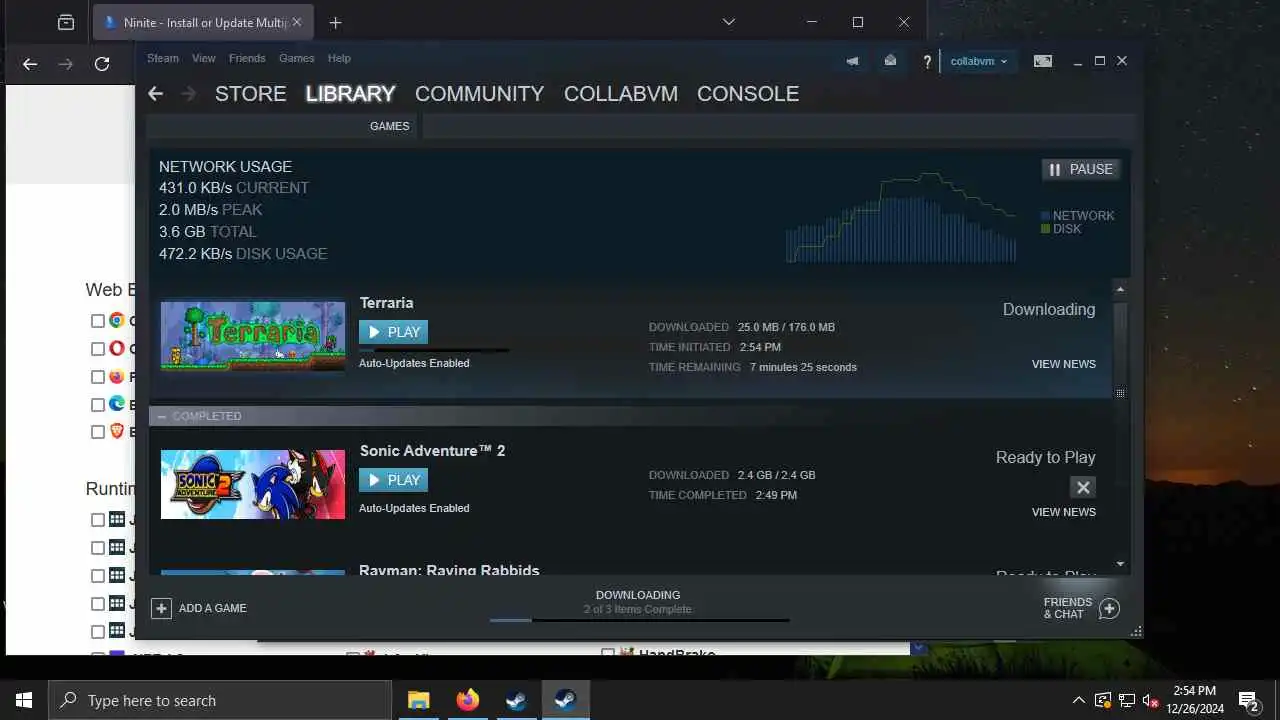Screen dimensions: 1280x720
Task: Tick the Firefox checkbox on Ninite
Action: pos(98,377)
